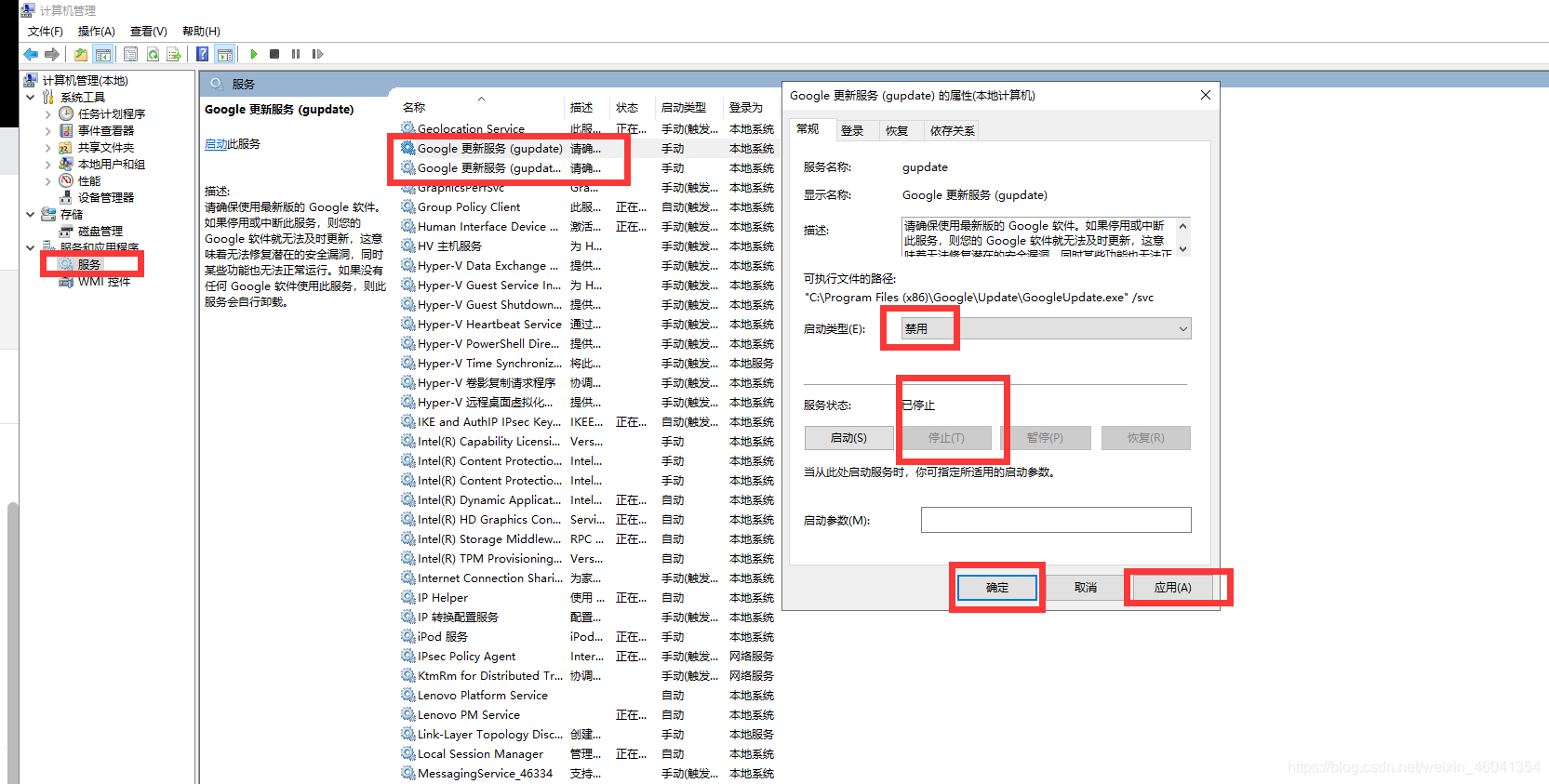Expand the 事件查看器 node arrow

[x=48, y=130]
